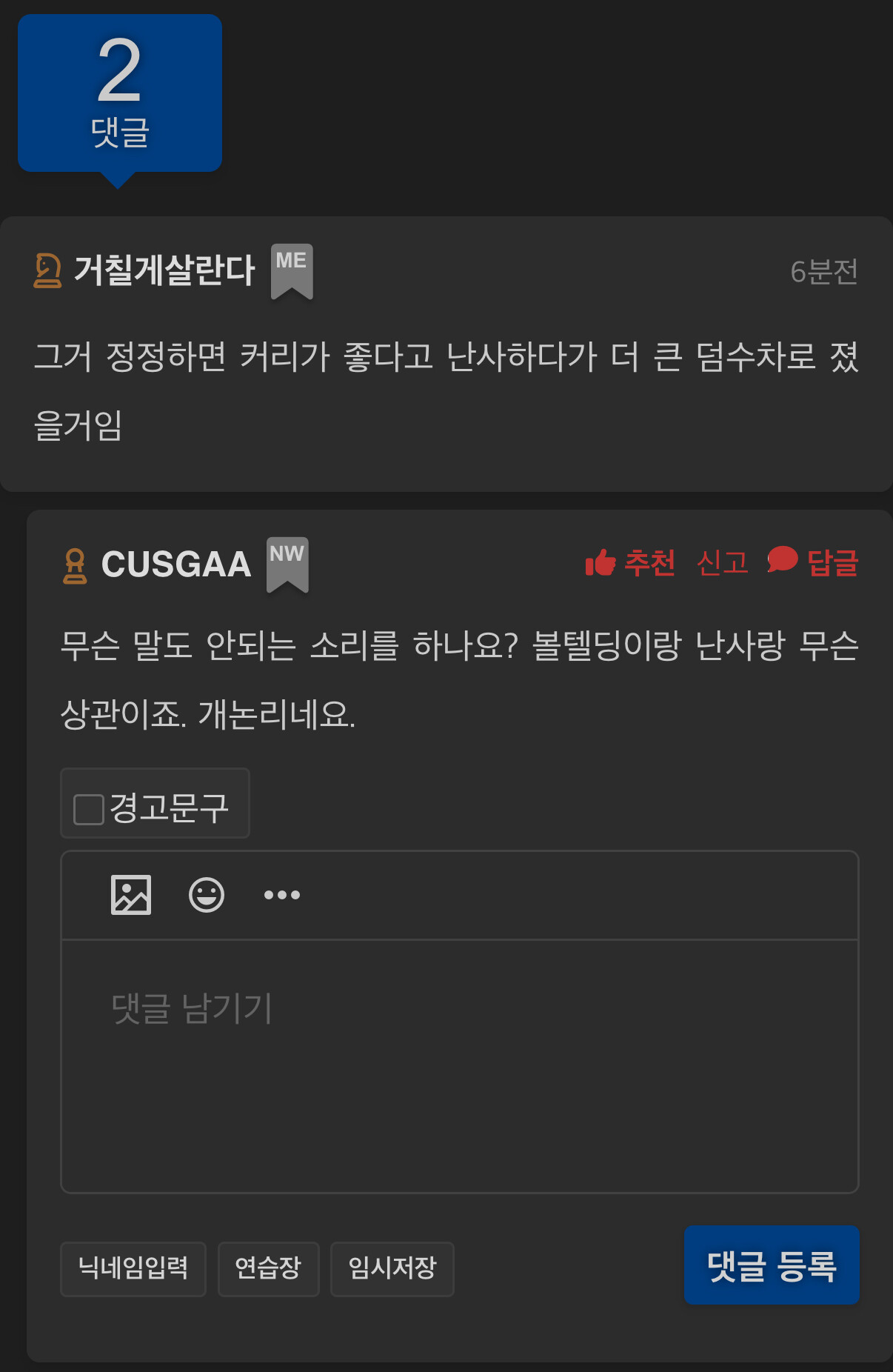This screenshot has height=1372, width=893.
Task: Click the 댓글 남기기 text area
Action: click(x=460, y=1066)
